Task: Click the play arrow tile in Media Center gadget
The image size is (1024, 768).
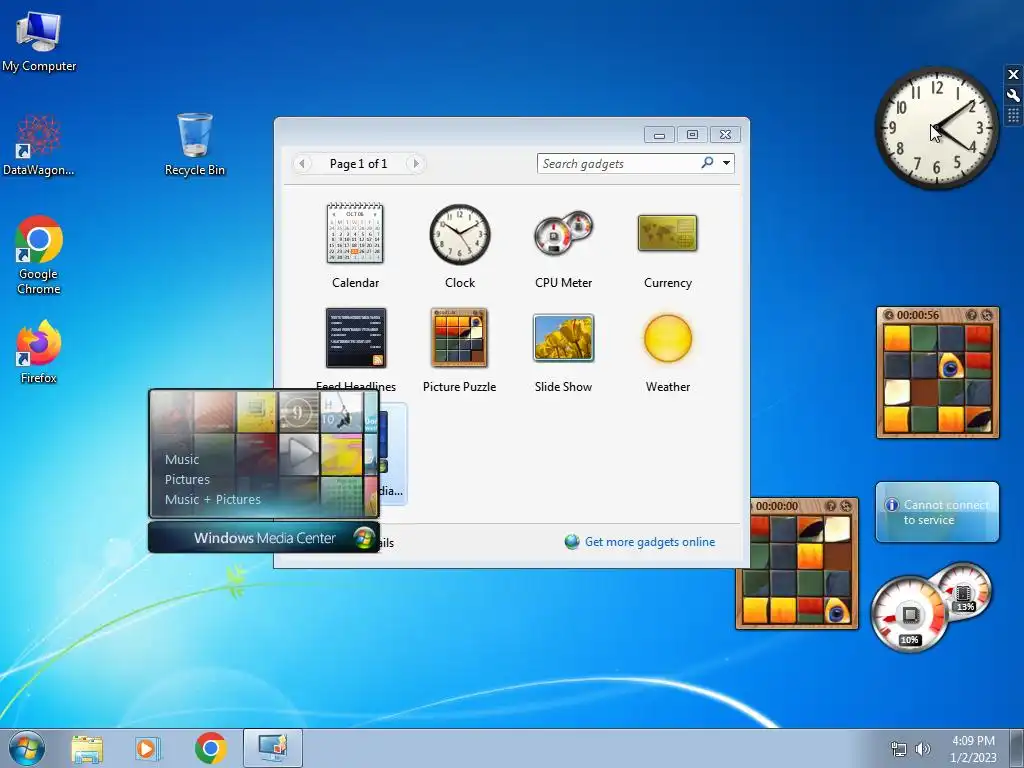Action: point(299,453)
